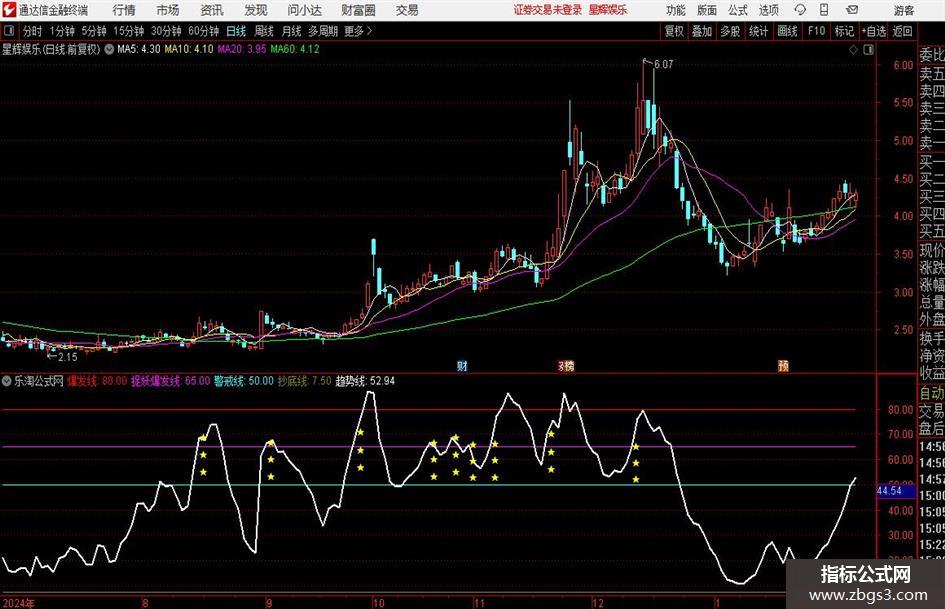Add stock via +自选 button
The image size is (945, 609).
tap(874, 31)
